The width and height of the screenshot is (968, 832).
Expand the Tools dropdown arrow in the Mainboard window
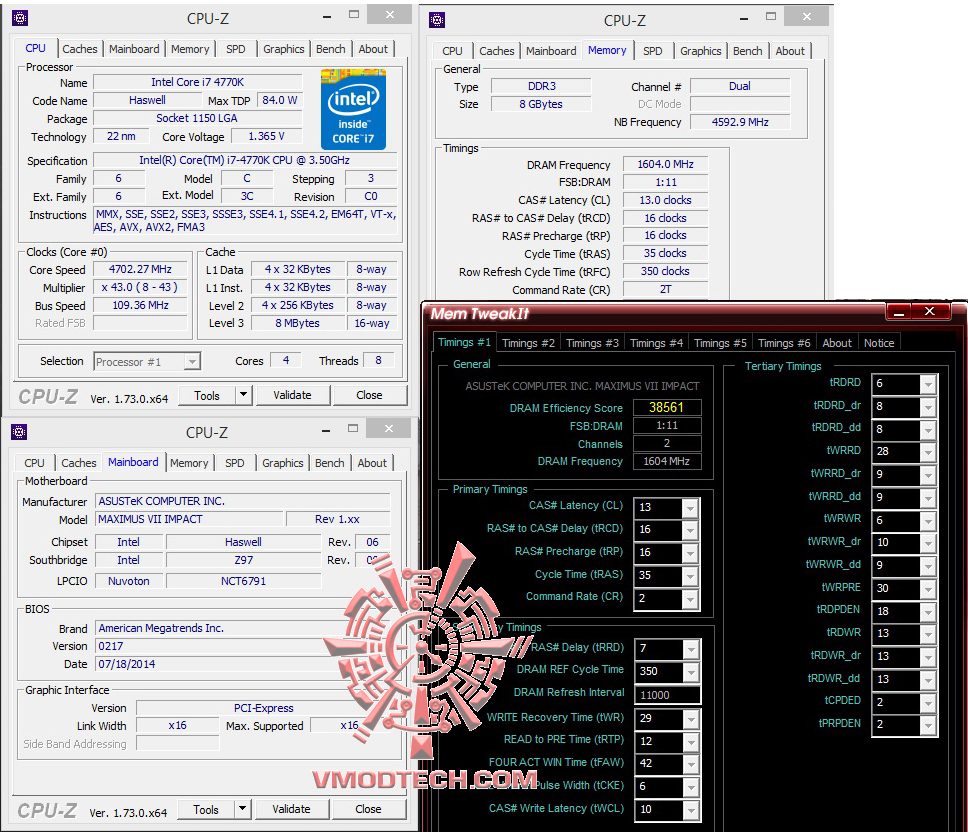[x=243, y=808]
